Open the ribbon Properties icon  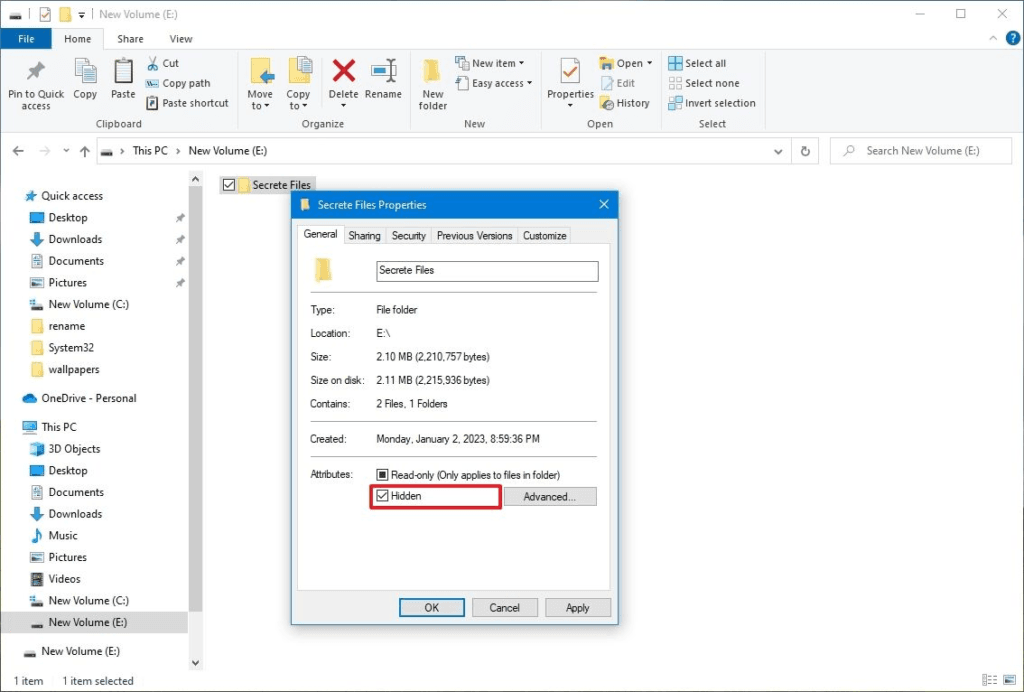pos(570,73)
